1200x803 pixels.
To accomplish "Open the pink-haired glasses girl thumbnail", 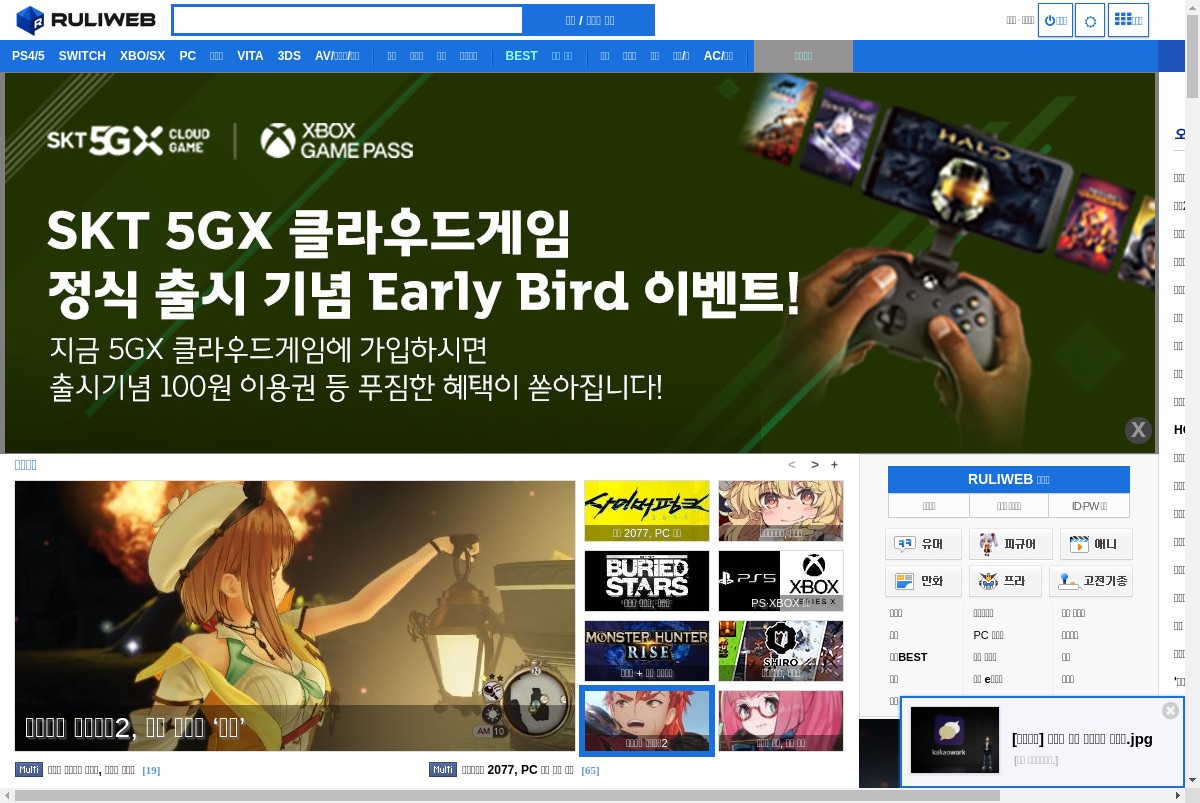I will coord(781,721).
